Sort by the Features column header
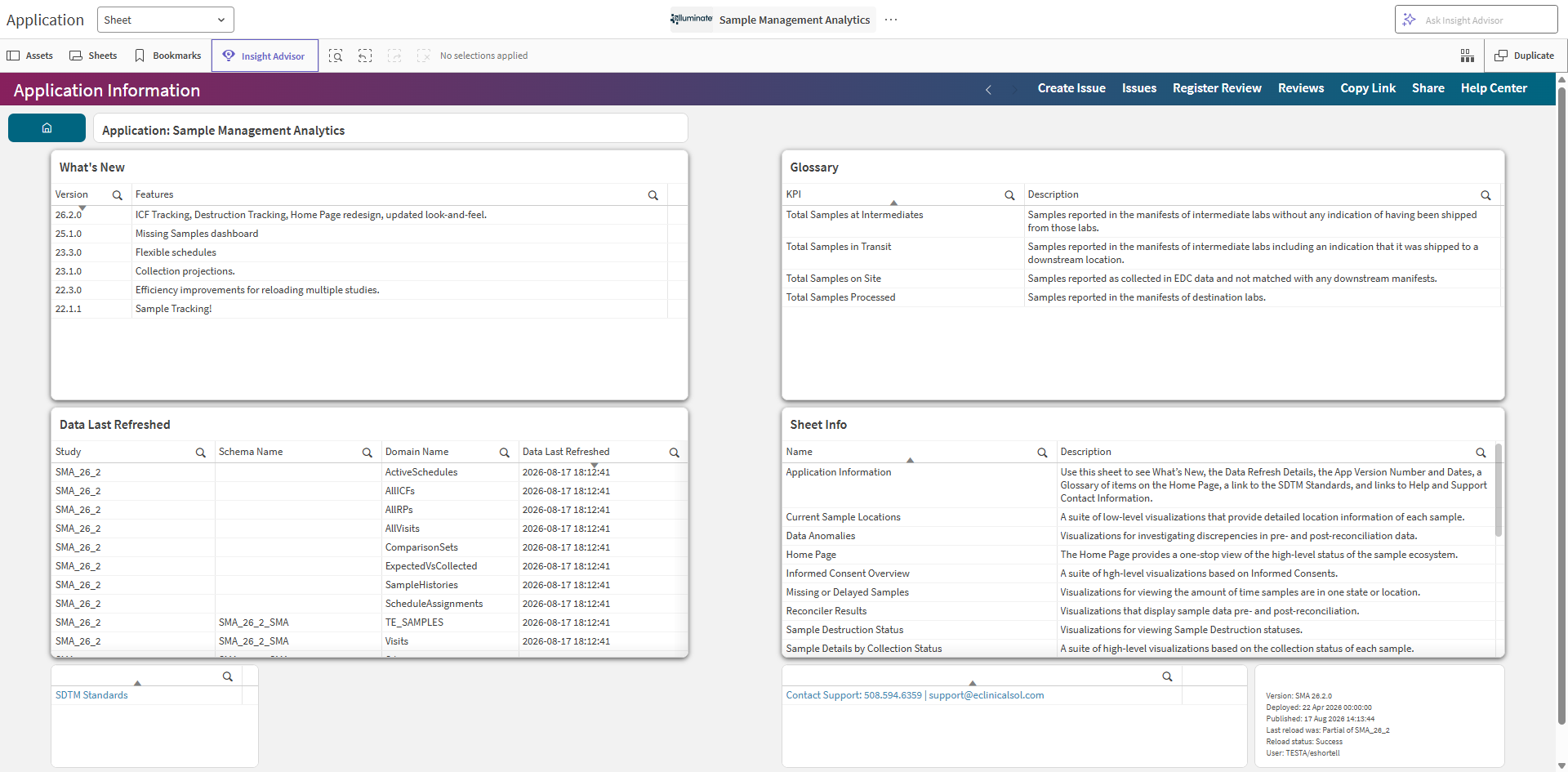 tap(154, 194)
